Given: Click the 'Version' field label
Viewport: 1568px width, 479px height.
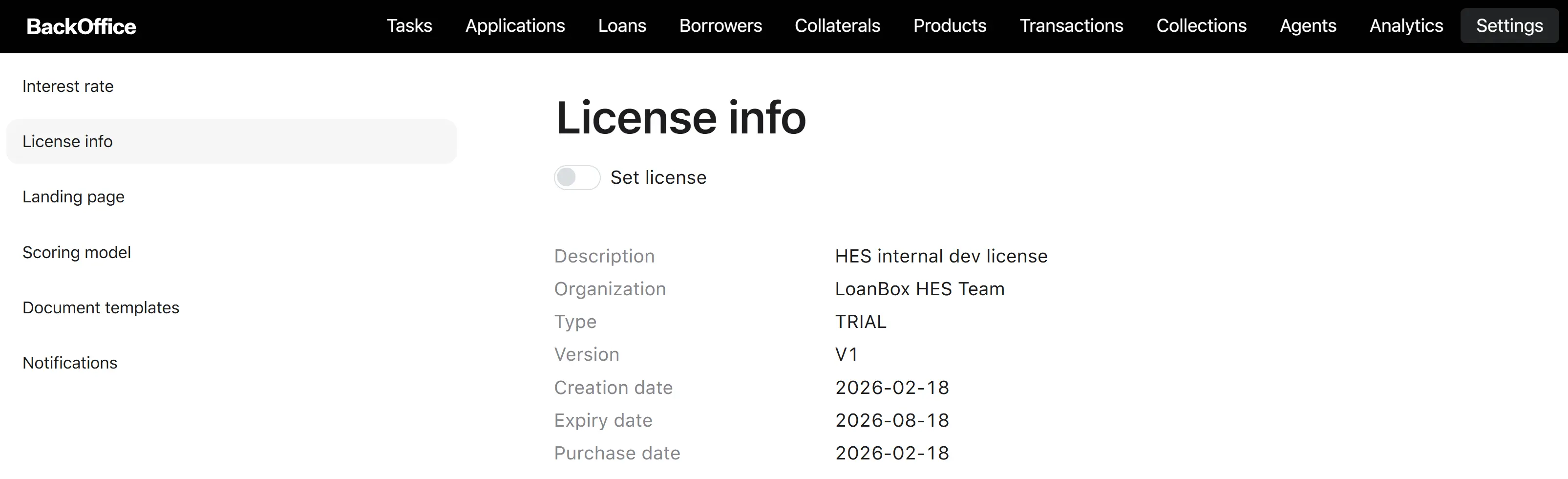Looking at the screenshot, I should (x=587, y=354).
